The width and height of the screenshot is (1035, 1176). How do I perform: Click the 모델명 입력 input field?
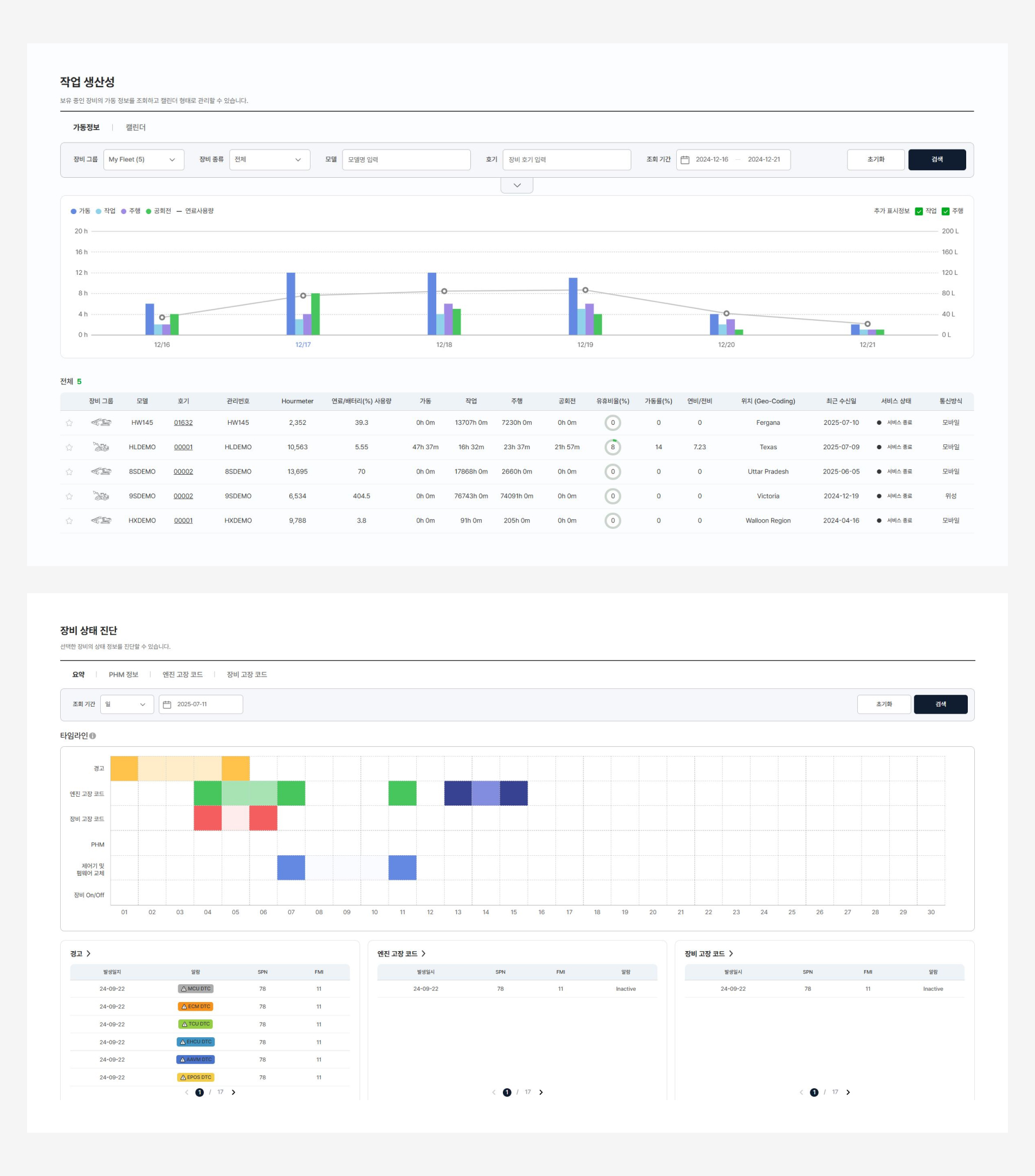click(x=406, y=160)
